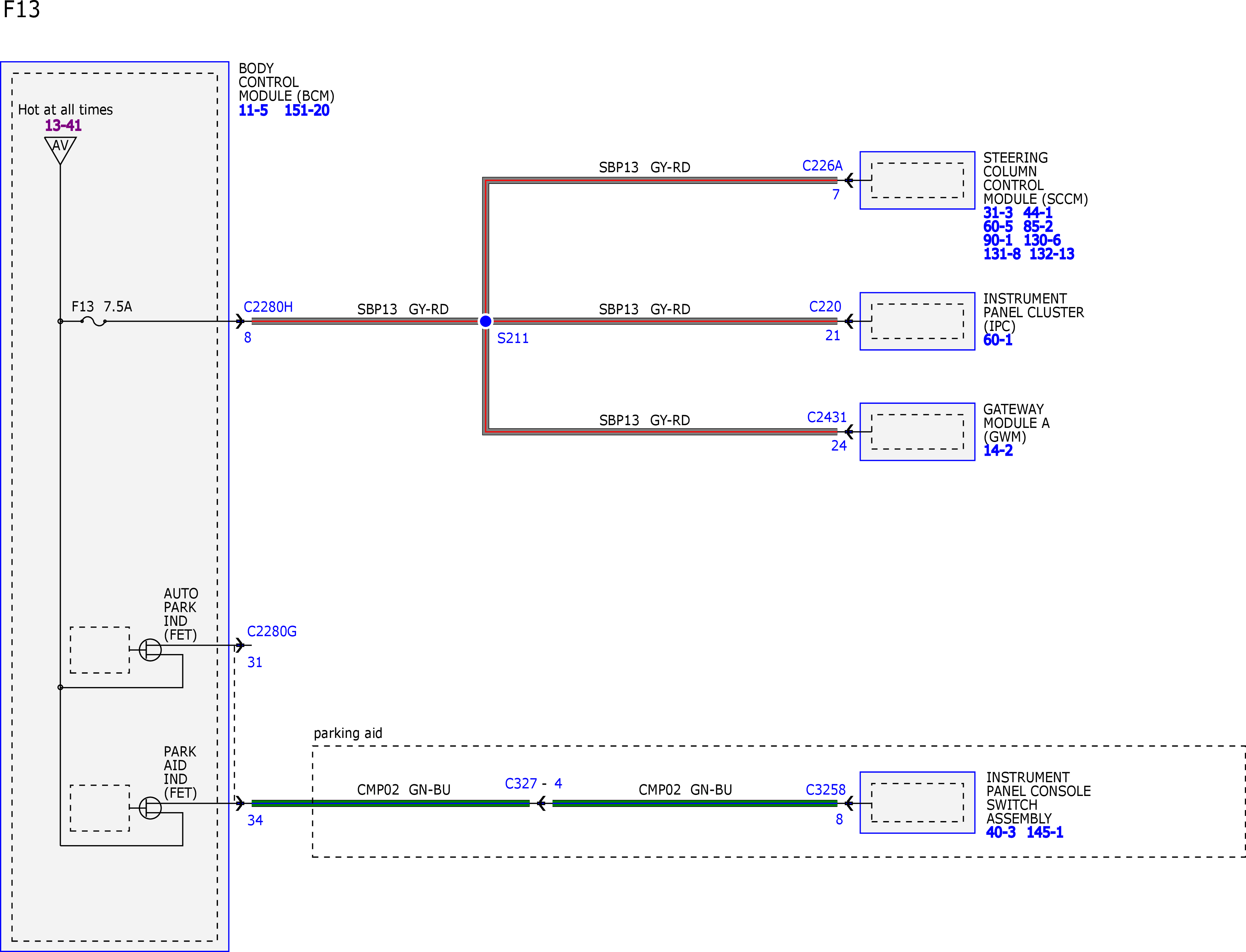Click connector label C2280G
Screen dimensions: 1246x952
[272, 631]
